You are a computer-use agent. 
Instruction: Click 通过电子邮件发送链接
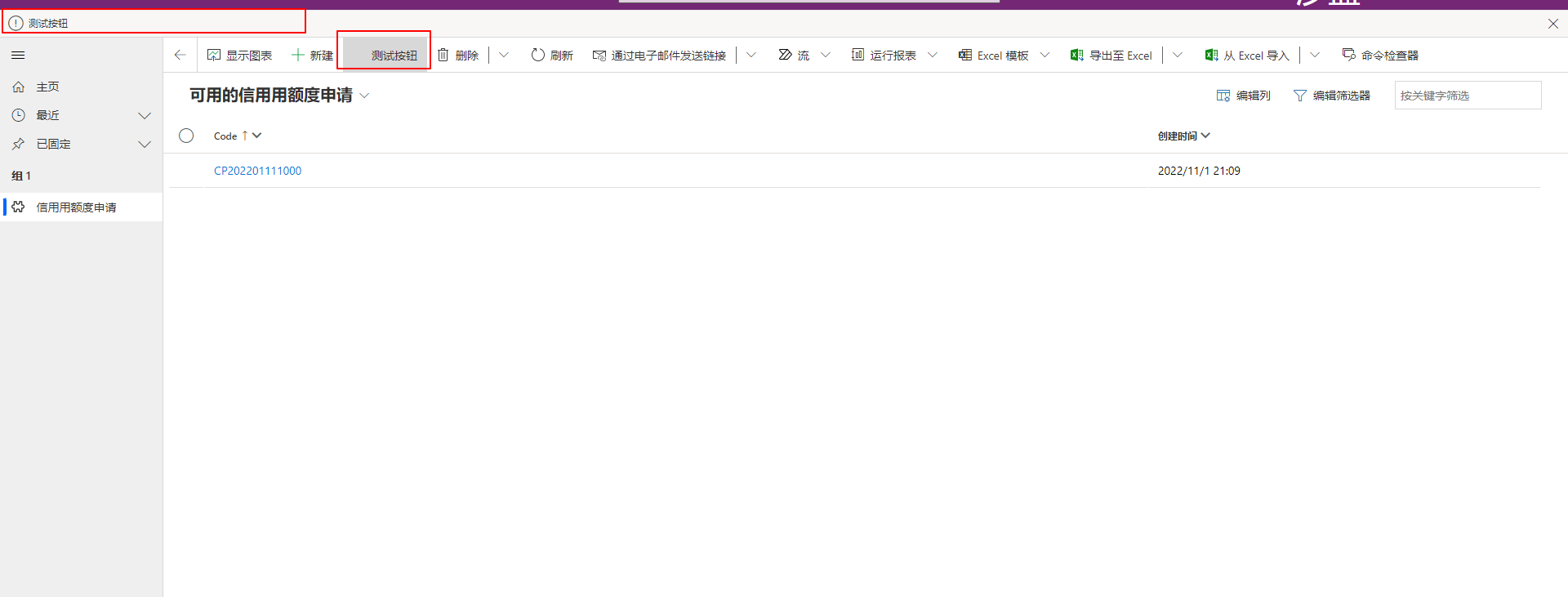tap(659, 55)
